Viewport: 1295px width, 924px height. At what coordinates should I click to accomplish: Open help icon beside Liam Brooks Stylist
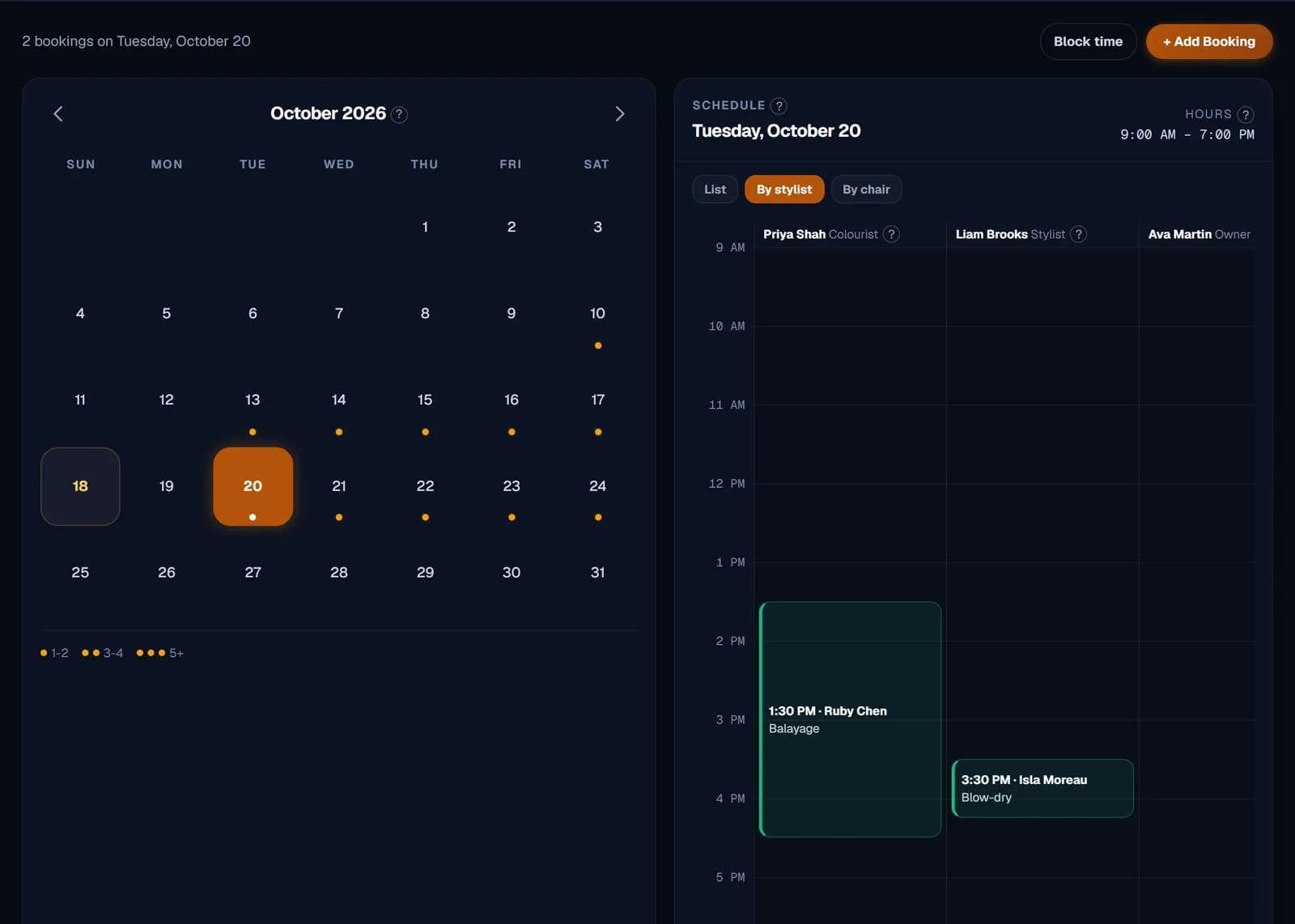coord(1078,234)
